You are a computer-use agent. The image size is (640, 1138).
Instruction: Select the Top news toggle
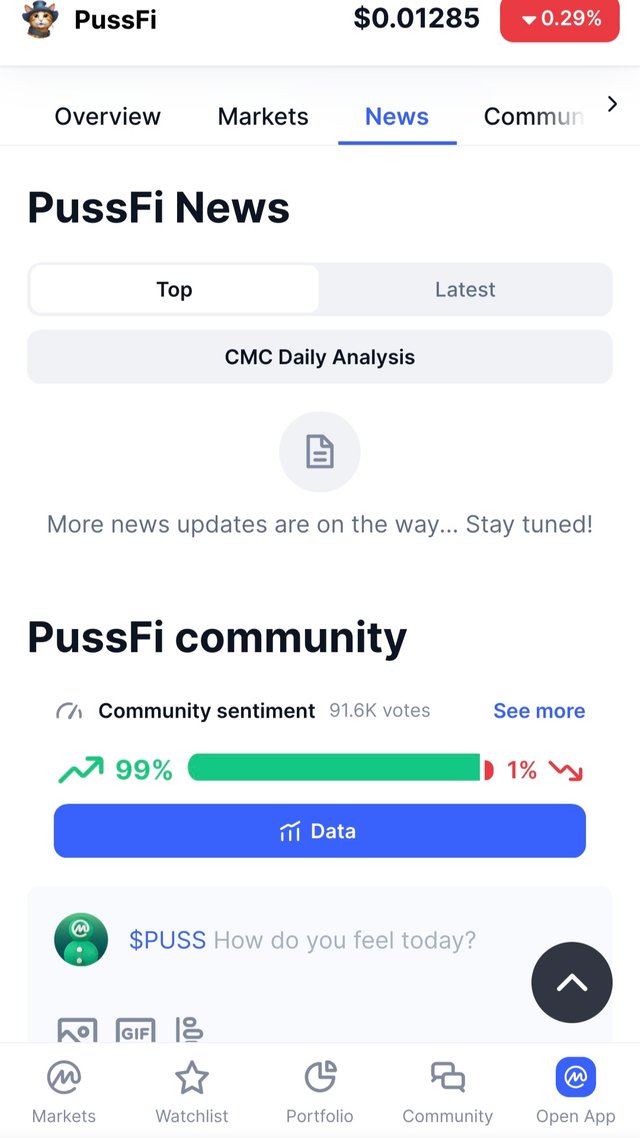[174, 290]
